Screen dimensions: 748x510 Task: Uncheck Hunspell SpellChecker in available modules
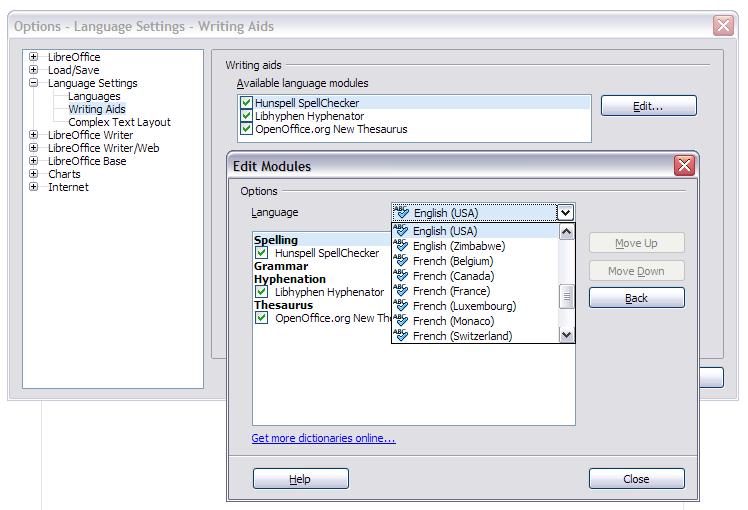(x=246, y=103)
